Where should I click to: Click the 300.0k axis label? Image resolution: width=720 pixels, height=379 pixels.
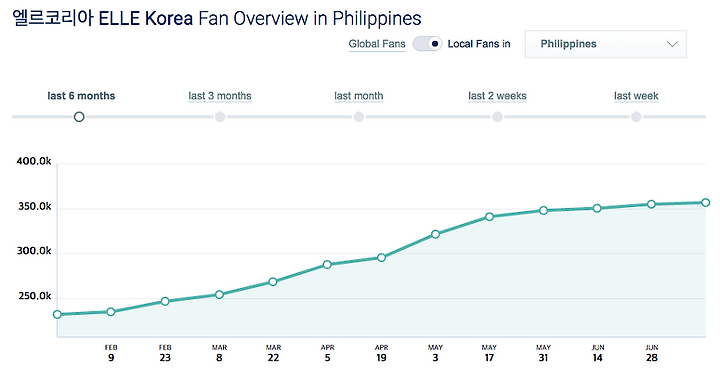34,251
